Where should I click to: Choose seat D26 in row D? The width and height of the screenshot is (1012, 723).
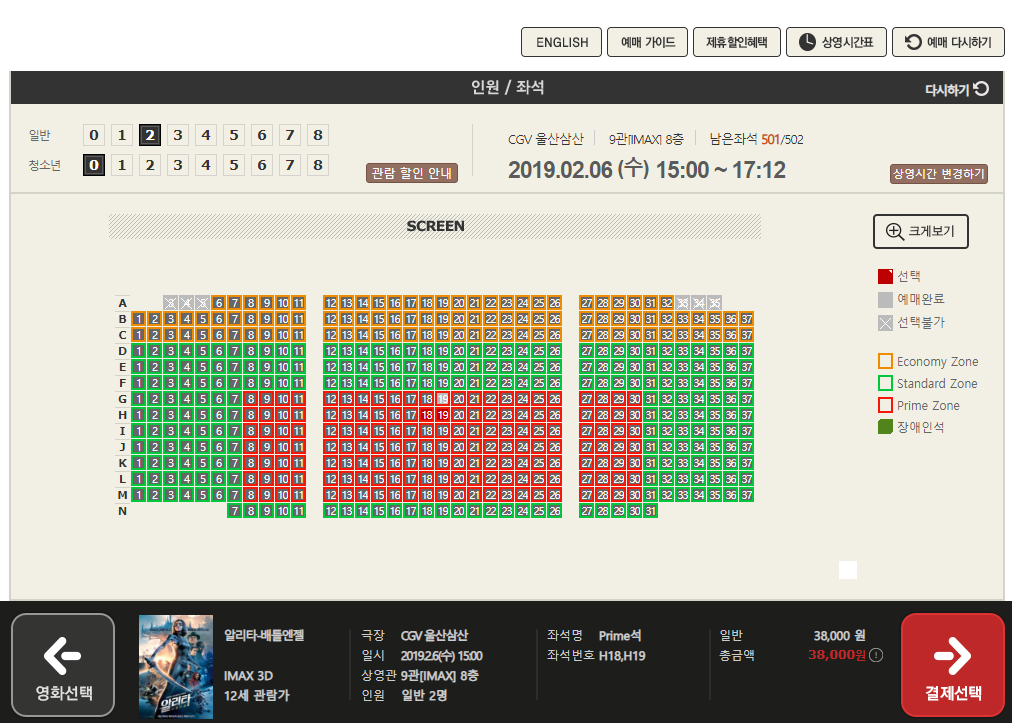554,351
